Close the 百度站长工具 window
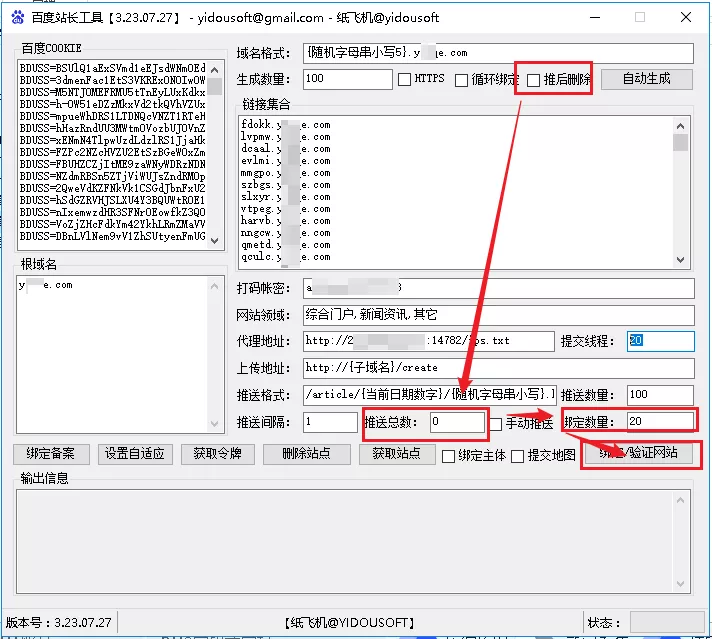This screenshot has width=712, height=639. (686, 18)
